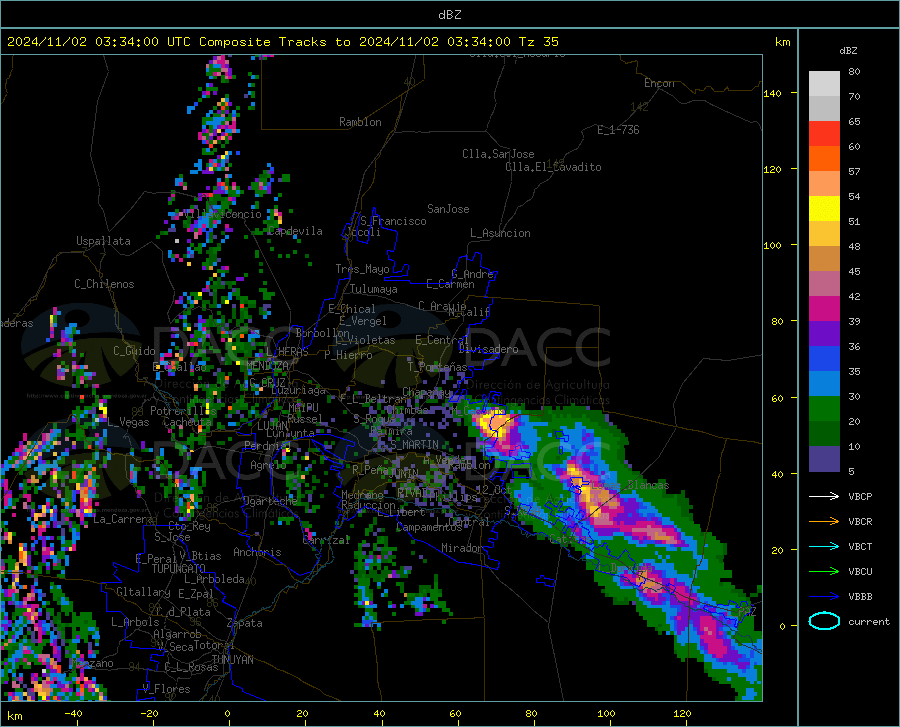Click the white VBCP arrow in legend

pos(824,496)
